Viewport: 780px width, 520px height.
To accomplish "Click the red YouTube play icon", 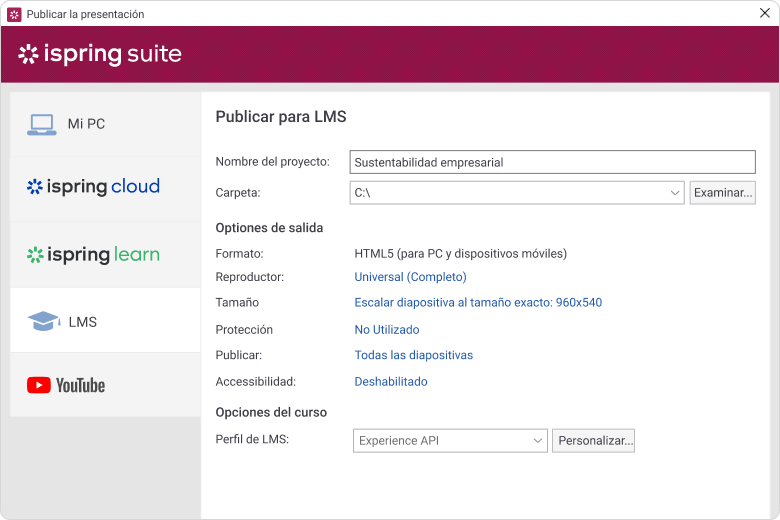I will pyautogui.click(x=39, y=385).
